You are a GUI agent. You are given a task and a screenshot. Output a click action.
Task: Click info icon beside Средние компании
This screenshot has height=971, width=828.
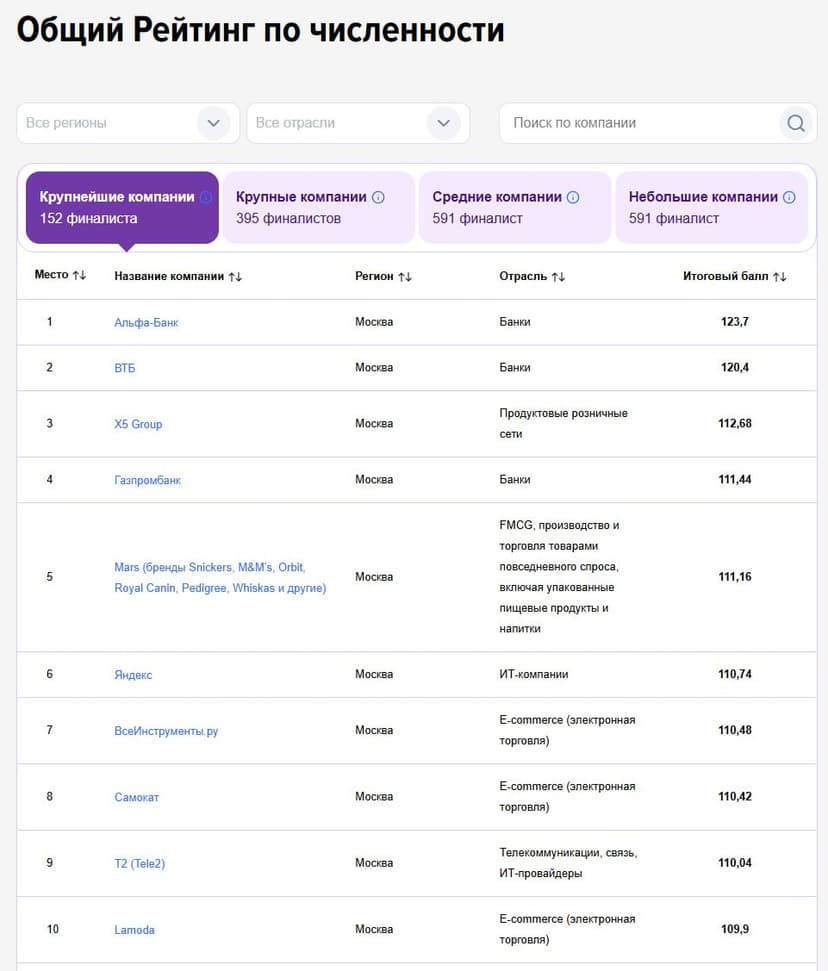tap(573, 197)
